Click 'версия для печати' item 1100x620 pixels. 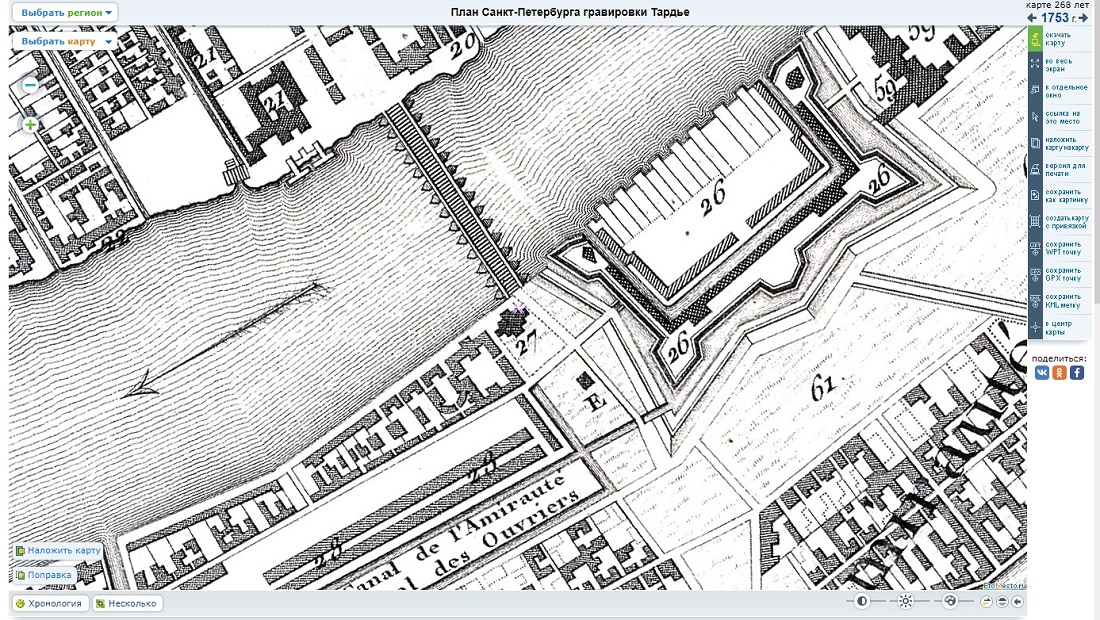coord(1059,170)
